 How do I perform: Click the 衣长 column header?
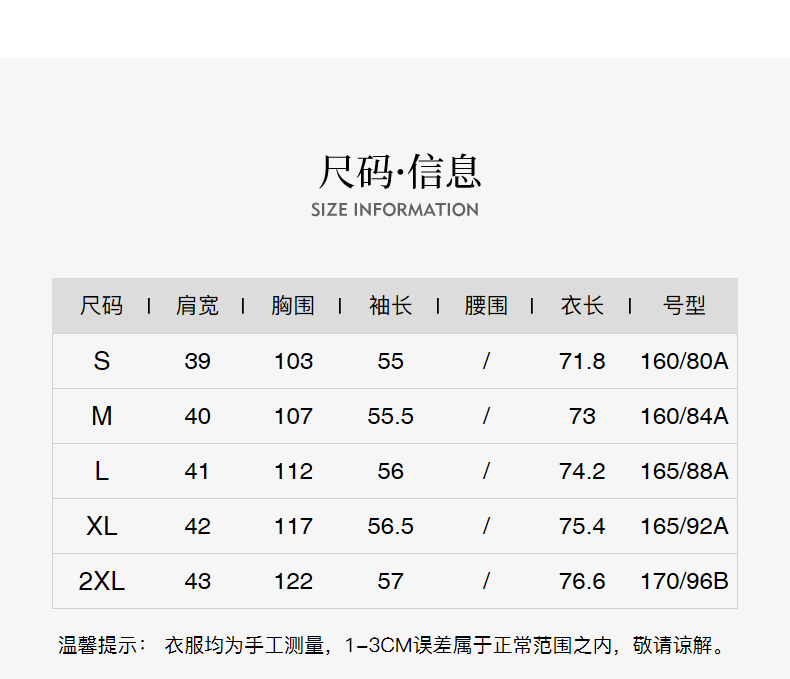pyautogui.click(x=582, y=306)
